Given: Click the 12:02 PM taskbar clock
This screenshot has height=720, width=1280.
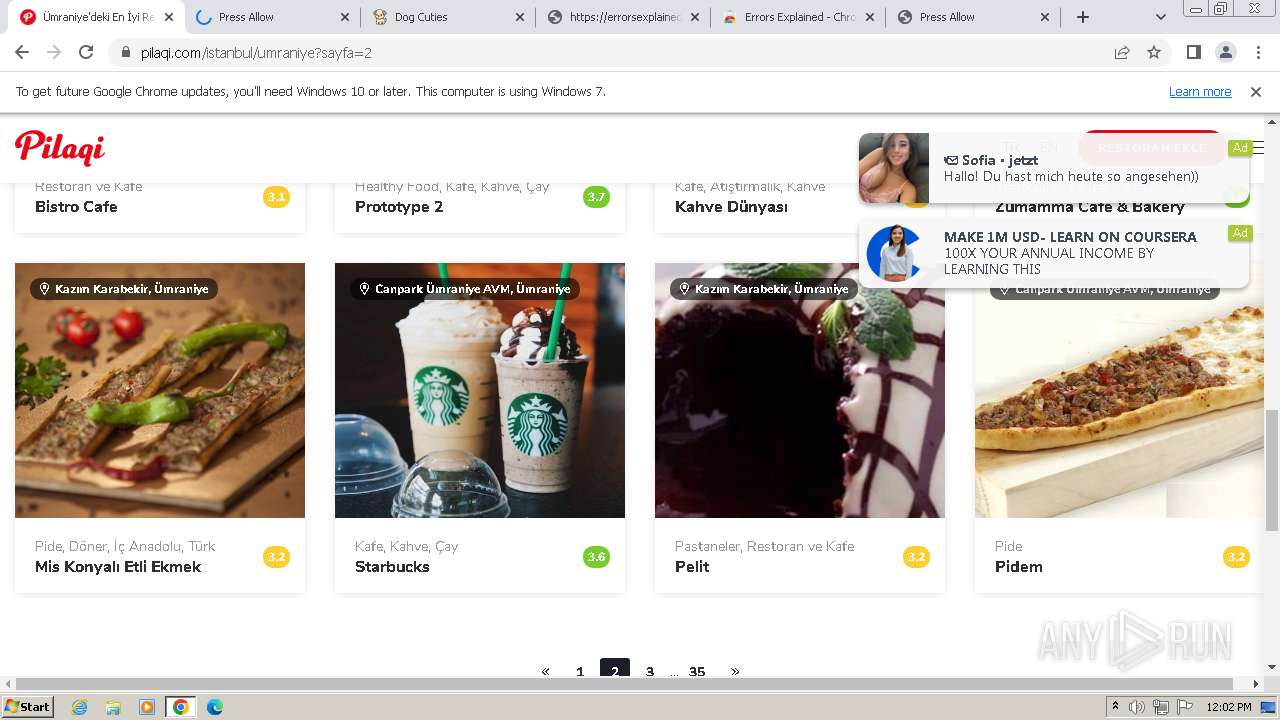Looking at the screenshot, I should pyautogui.click(x=1229, y=707).
